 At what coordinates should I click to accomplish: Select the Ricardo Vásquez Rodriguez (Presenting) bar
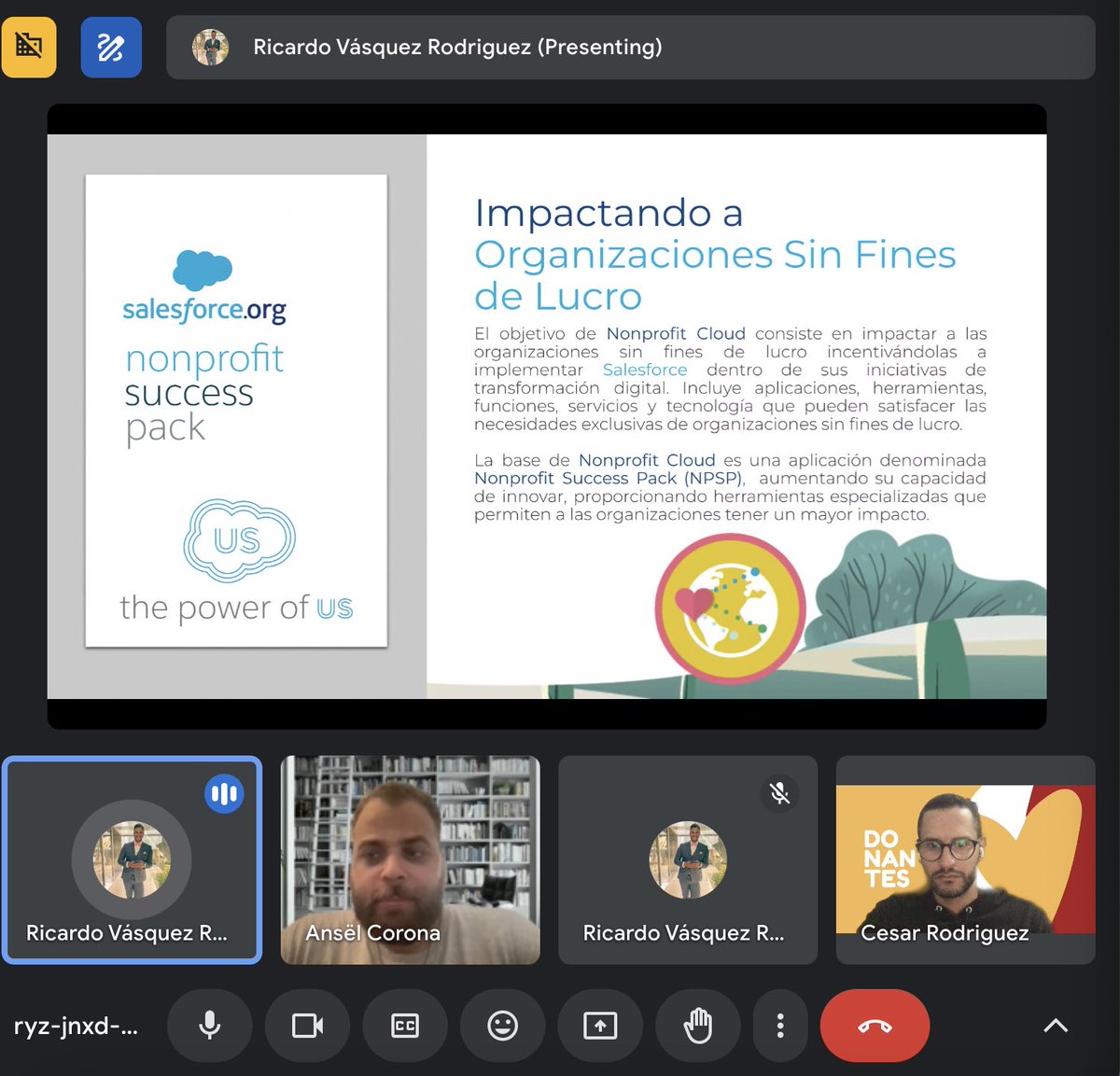click(630, 48)
